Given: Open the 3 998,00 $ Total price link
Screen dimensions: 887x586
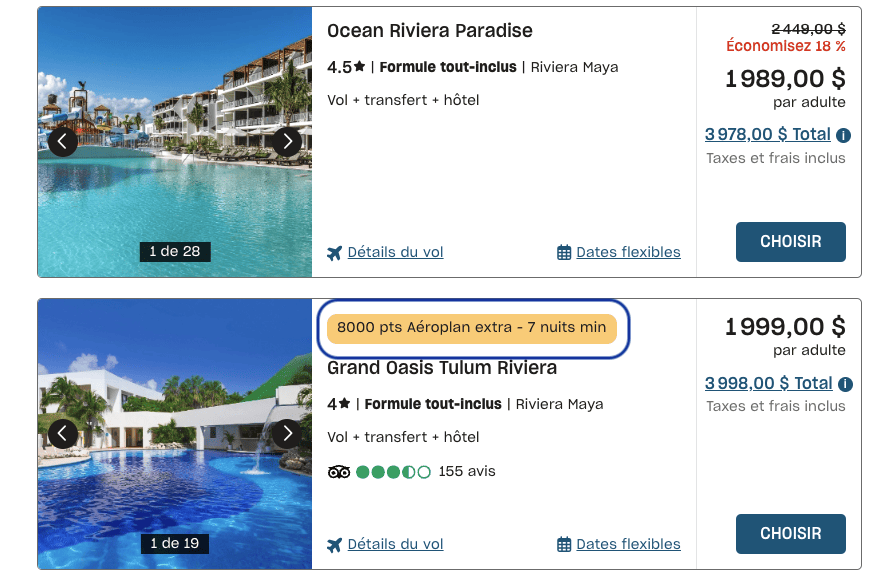Looking at the screenshot, I should (x=767, y=383).
